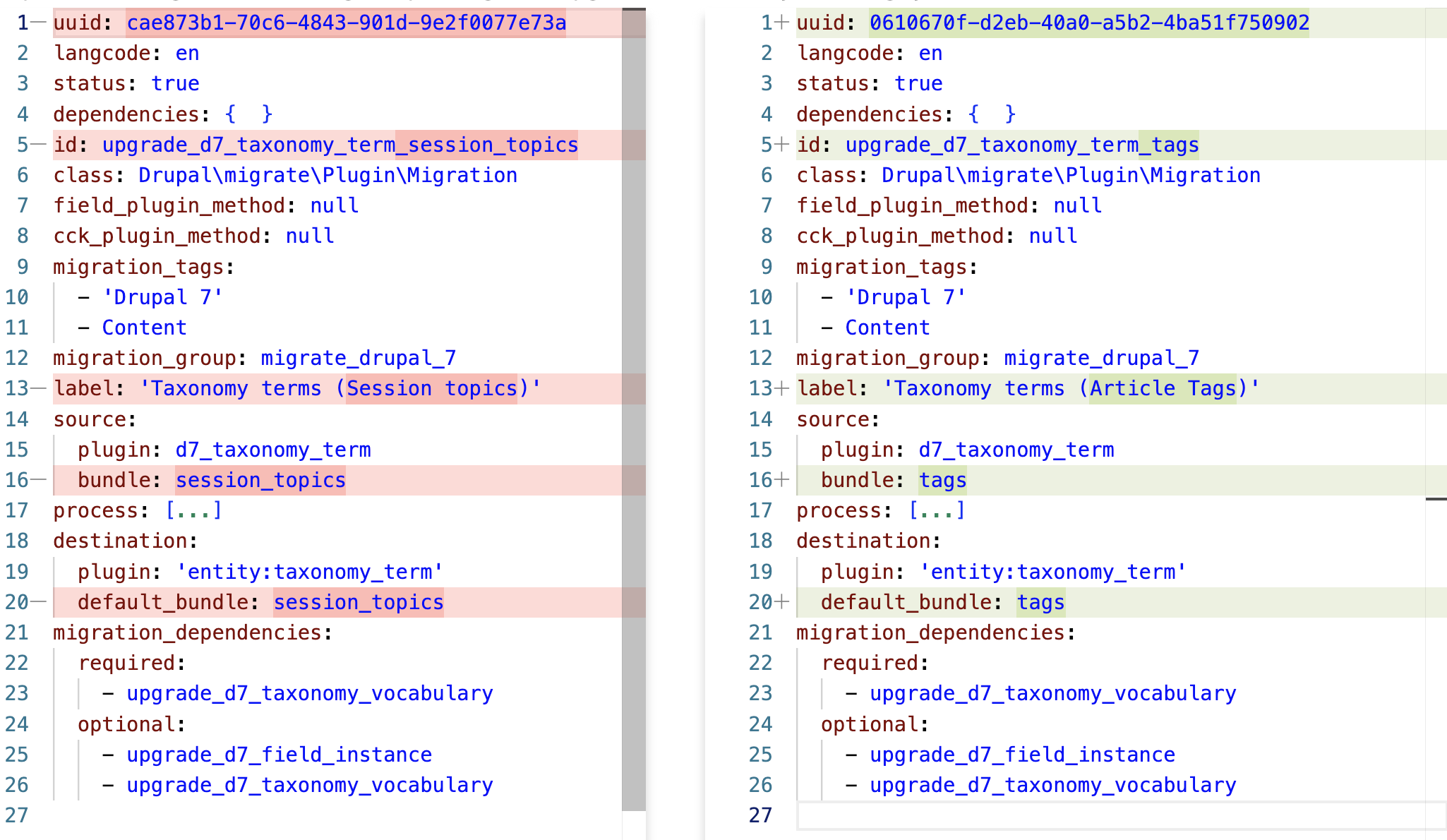Click the minus marker beside left id line 5
Image resolution: width=1447 pixels, height=840 pixels.
tap(40, 145)
